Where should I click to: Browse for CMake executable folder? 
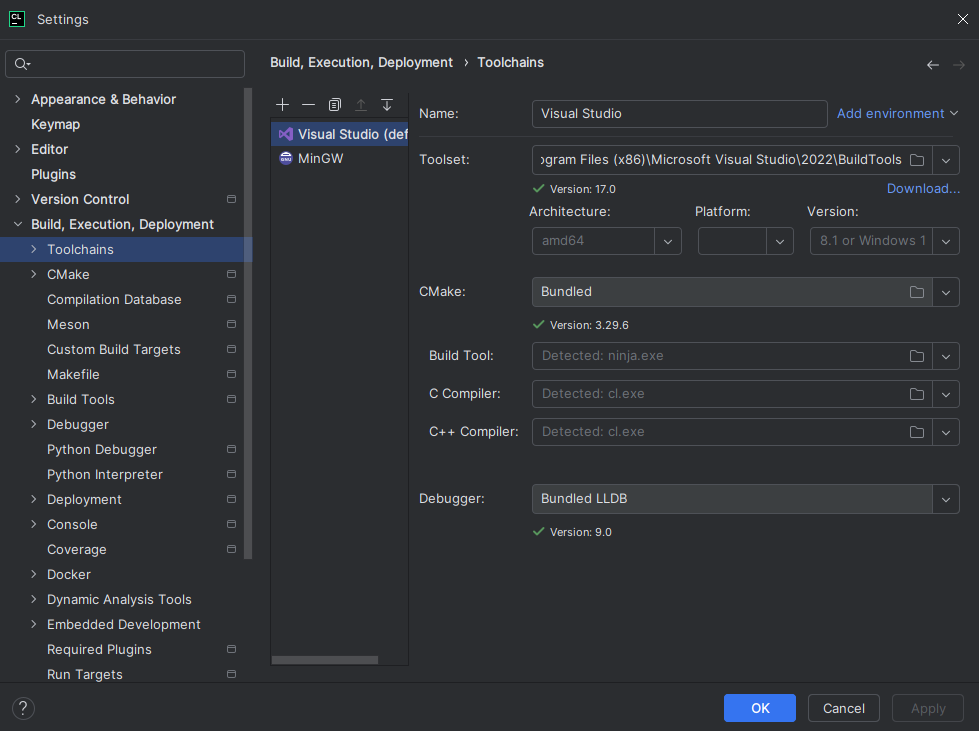[917, 292]
